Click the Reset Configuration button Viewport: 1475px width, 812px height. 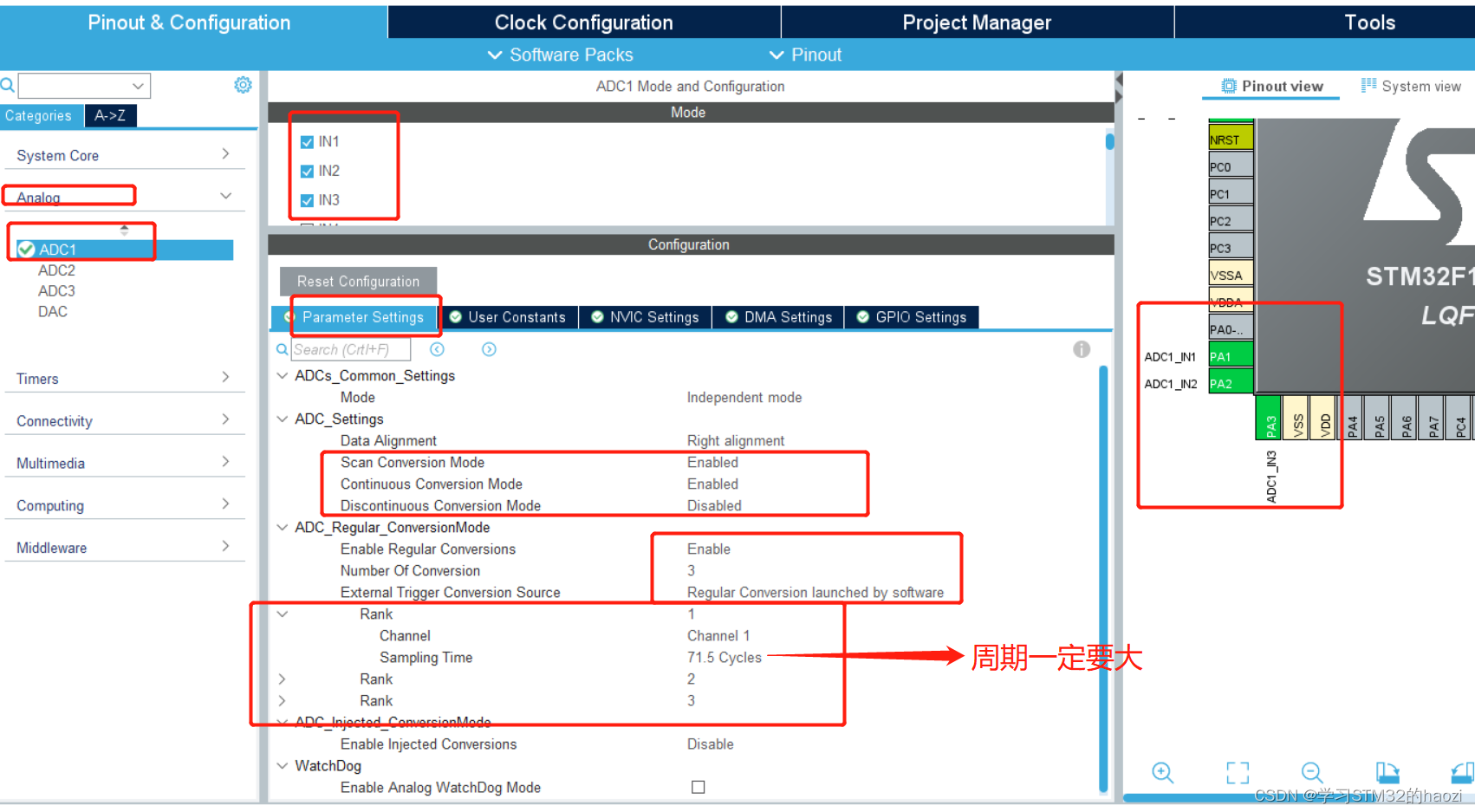358,282
